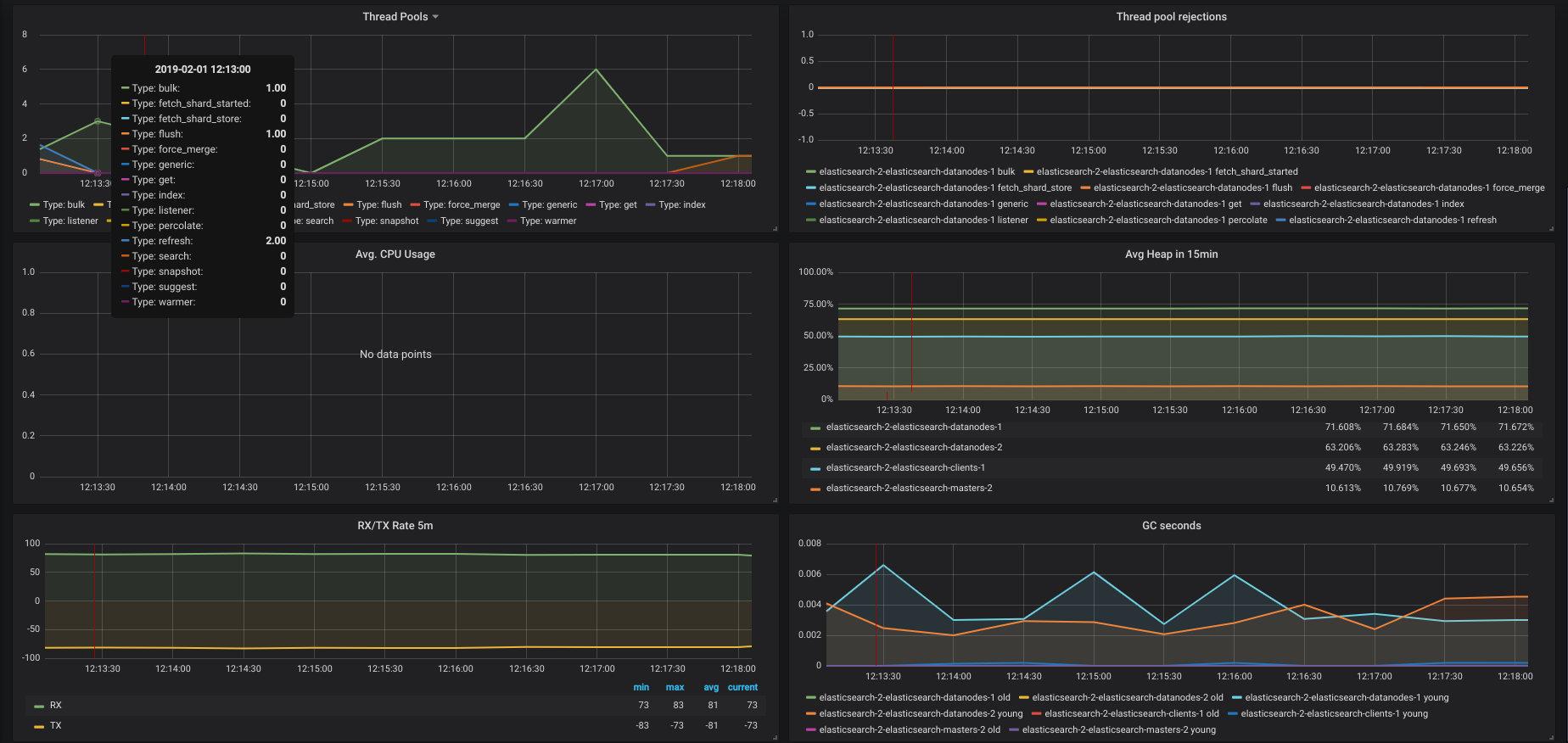Toggle the TX series in RX/TX legend
Screen dimensions: 1568x743
(55, 725)
